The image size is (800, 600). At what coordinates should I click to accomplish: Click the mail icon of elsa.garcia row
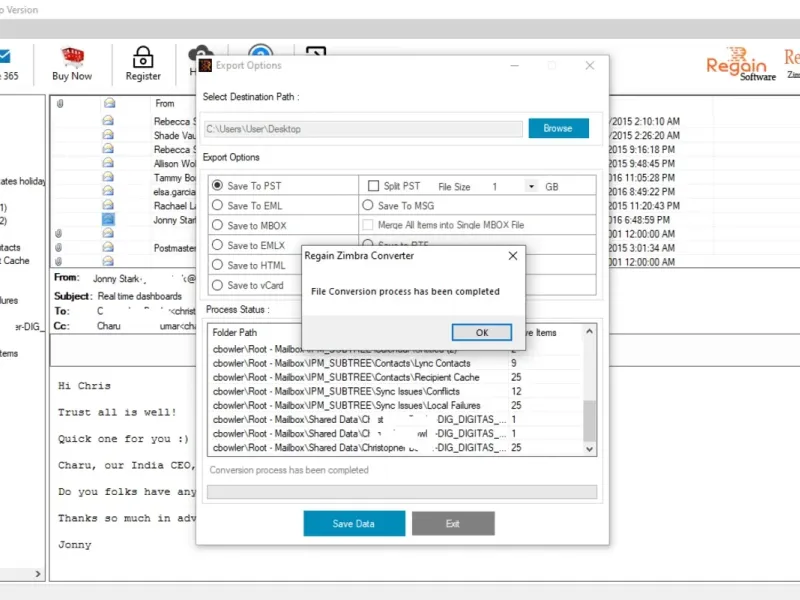tap(108, 191)
